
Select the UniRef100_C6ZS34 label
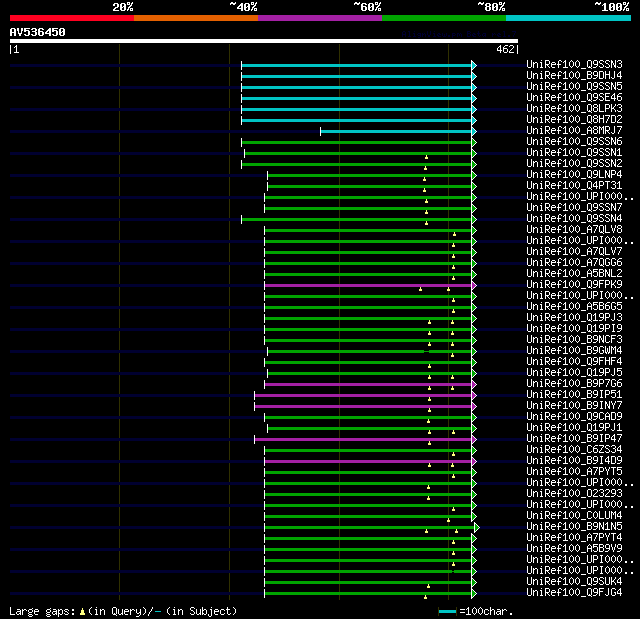[574, 450]
